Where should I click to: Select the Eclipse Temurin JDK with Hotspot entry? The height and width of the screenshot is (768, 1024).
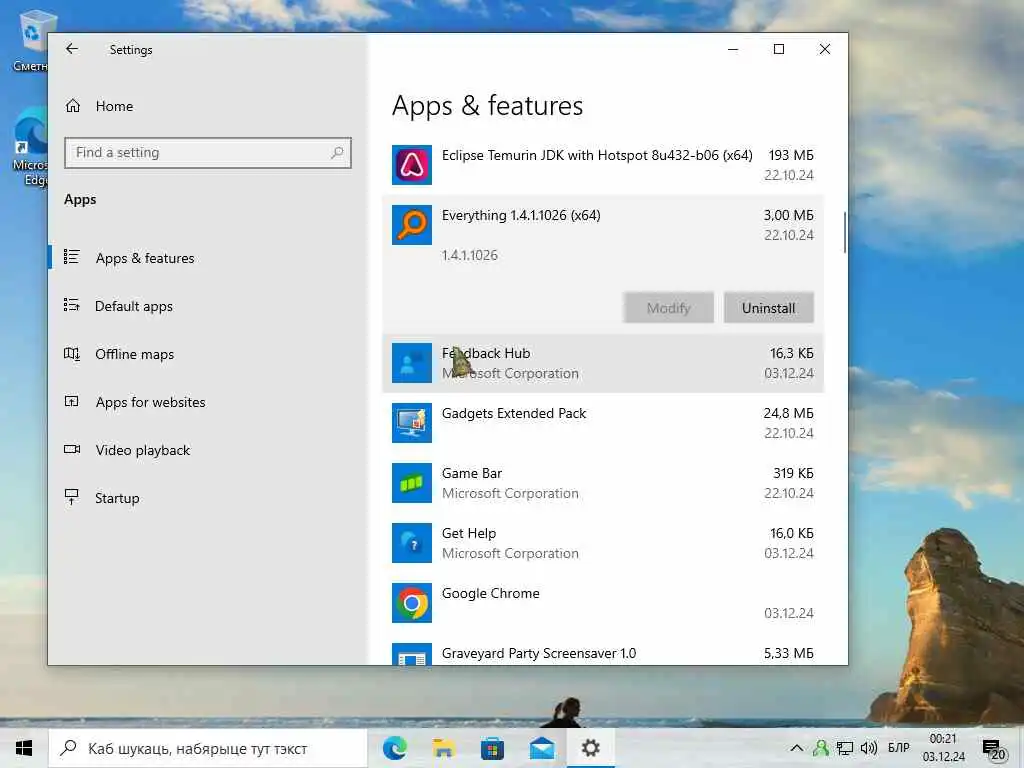[603, 165]
